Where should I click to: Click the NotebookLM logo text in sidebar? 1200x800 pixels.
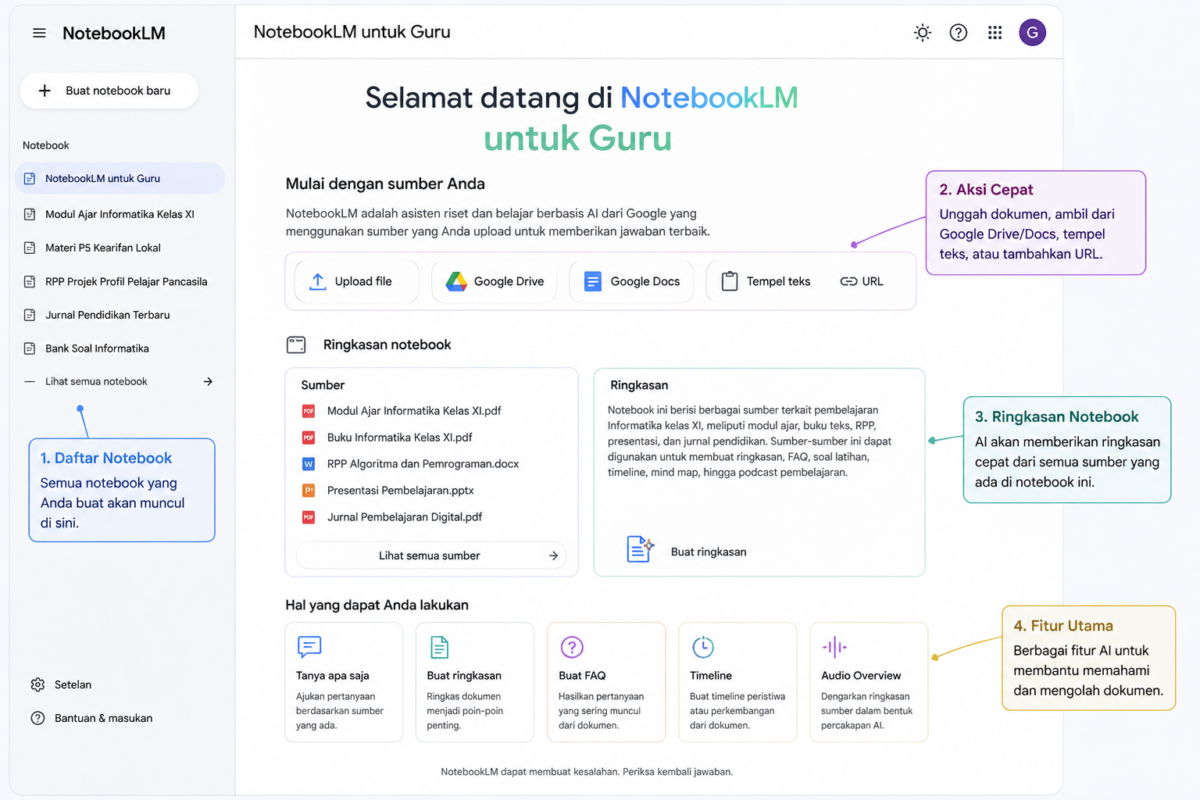[114, 33]
